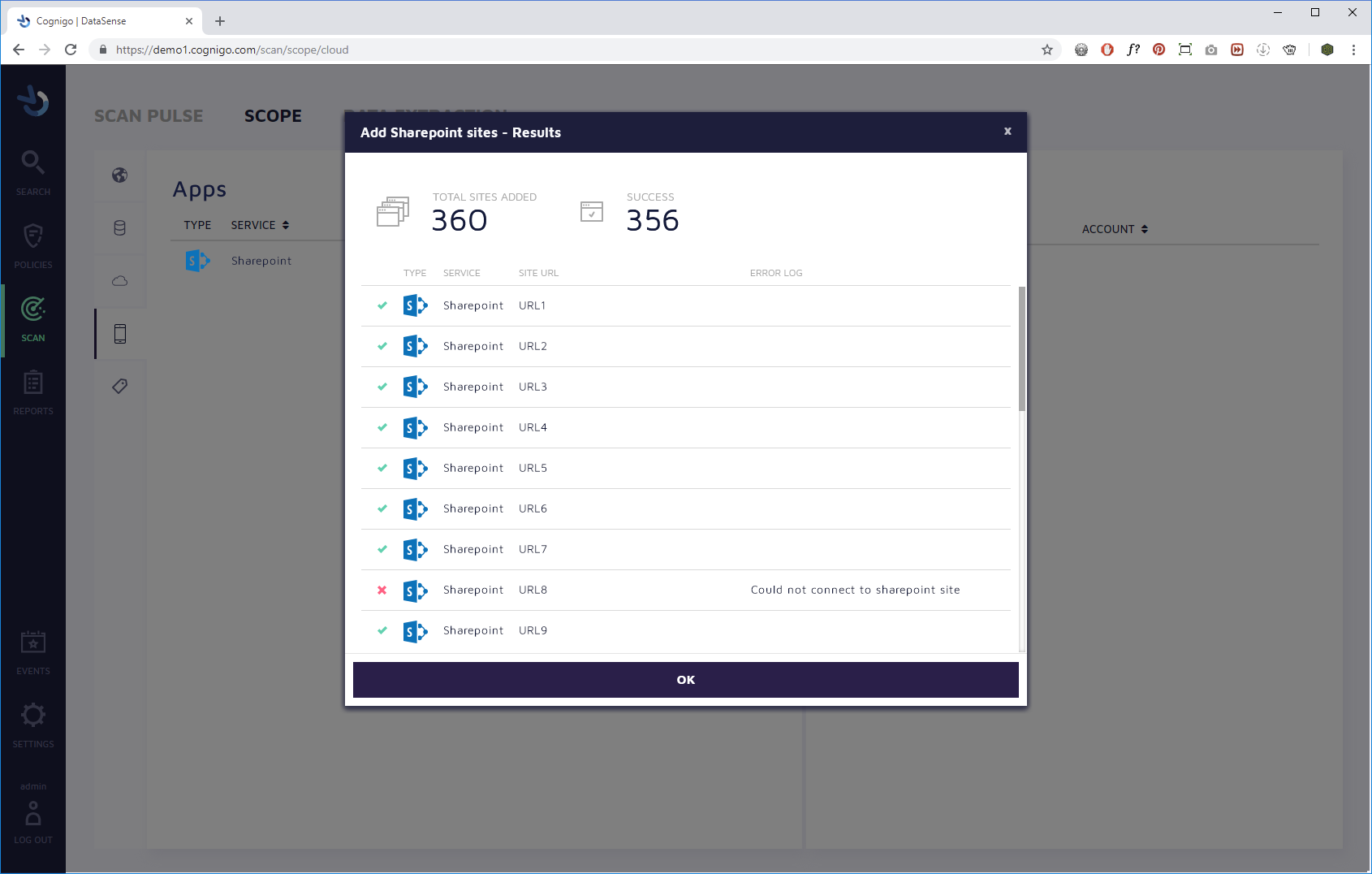Viewport: 1372px width, 874px height.
Task: Switch to the SCAN PULSE tab
Action: 149,116
